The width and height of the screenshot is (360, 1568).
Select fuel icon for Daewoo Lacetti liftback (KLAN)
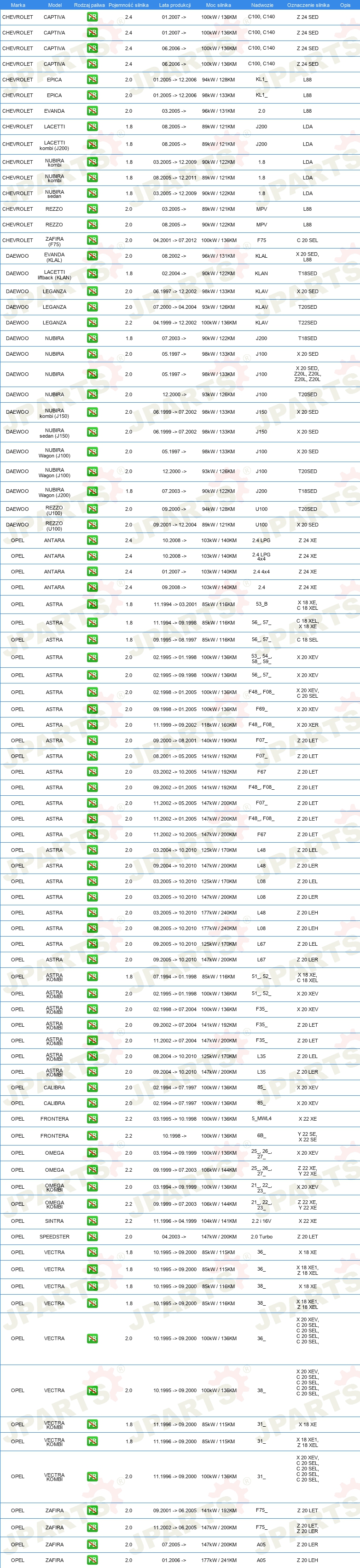click(93, 274)
